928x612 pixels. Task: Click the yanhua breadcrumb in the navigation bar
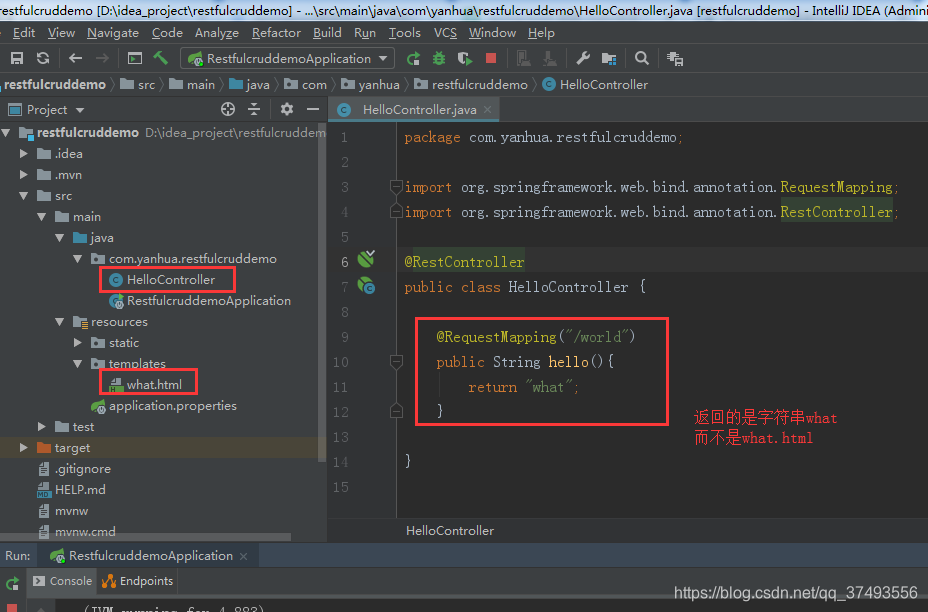point(379,85)
